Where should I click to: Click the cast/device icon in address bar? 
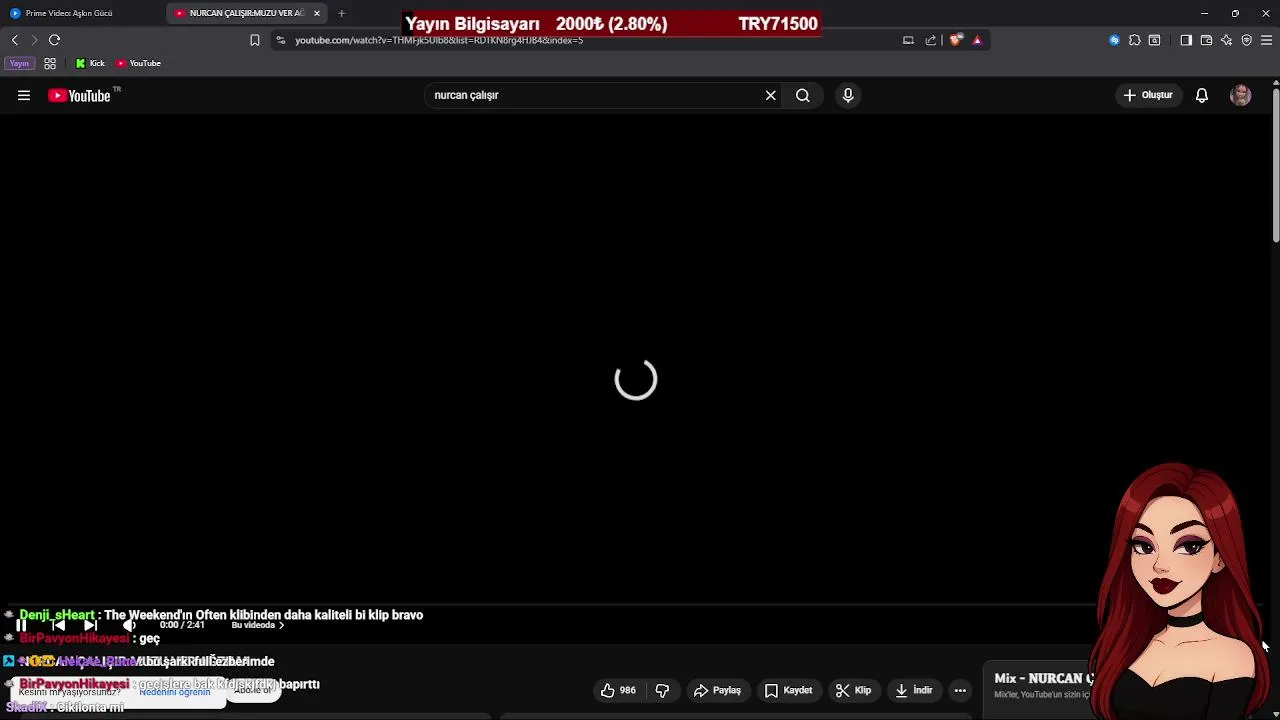pos(908,40)
